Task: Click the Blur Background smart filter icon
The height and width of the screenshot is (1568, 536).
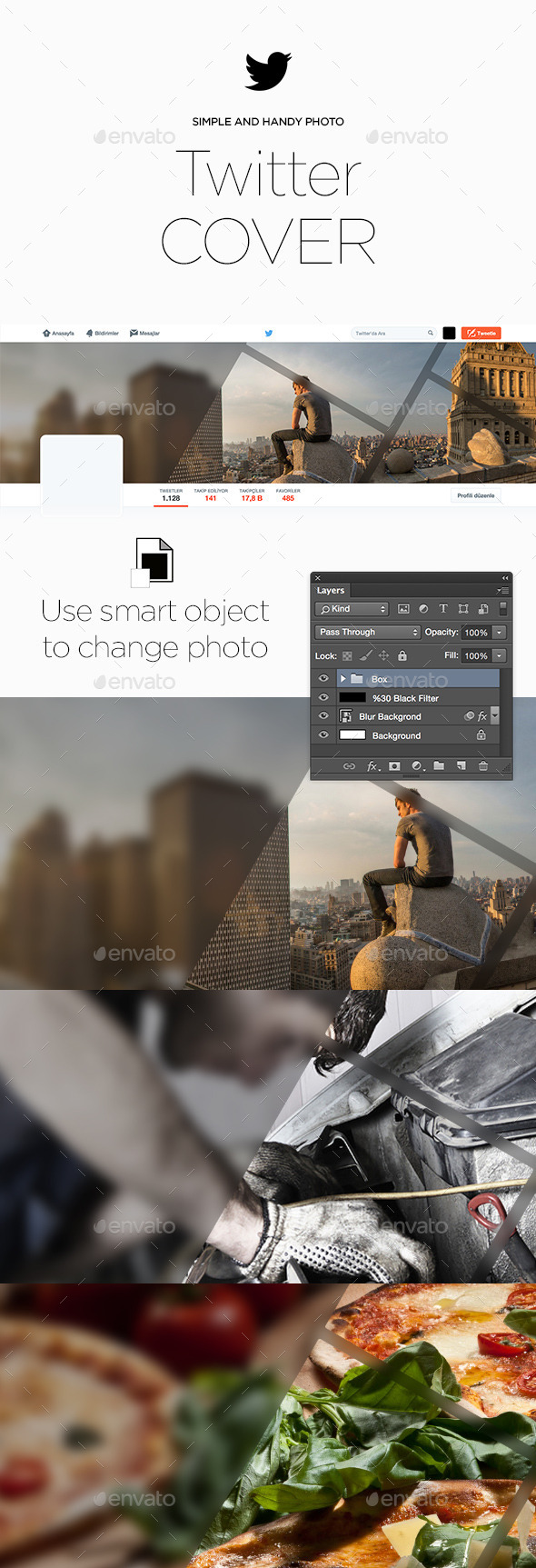Action: coord(469,716)
